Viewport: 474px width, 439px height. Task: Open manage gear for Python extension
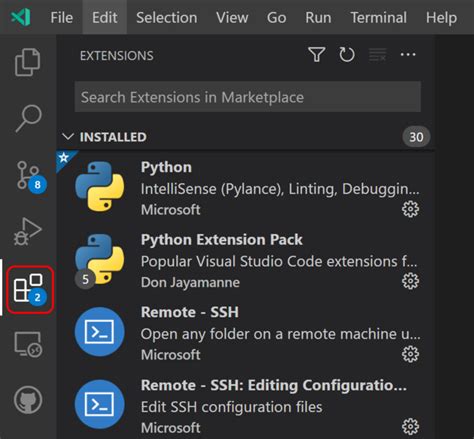point(410,209)
